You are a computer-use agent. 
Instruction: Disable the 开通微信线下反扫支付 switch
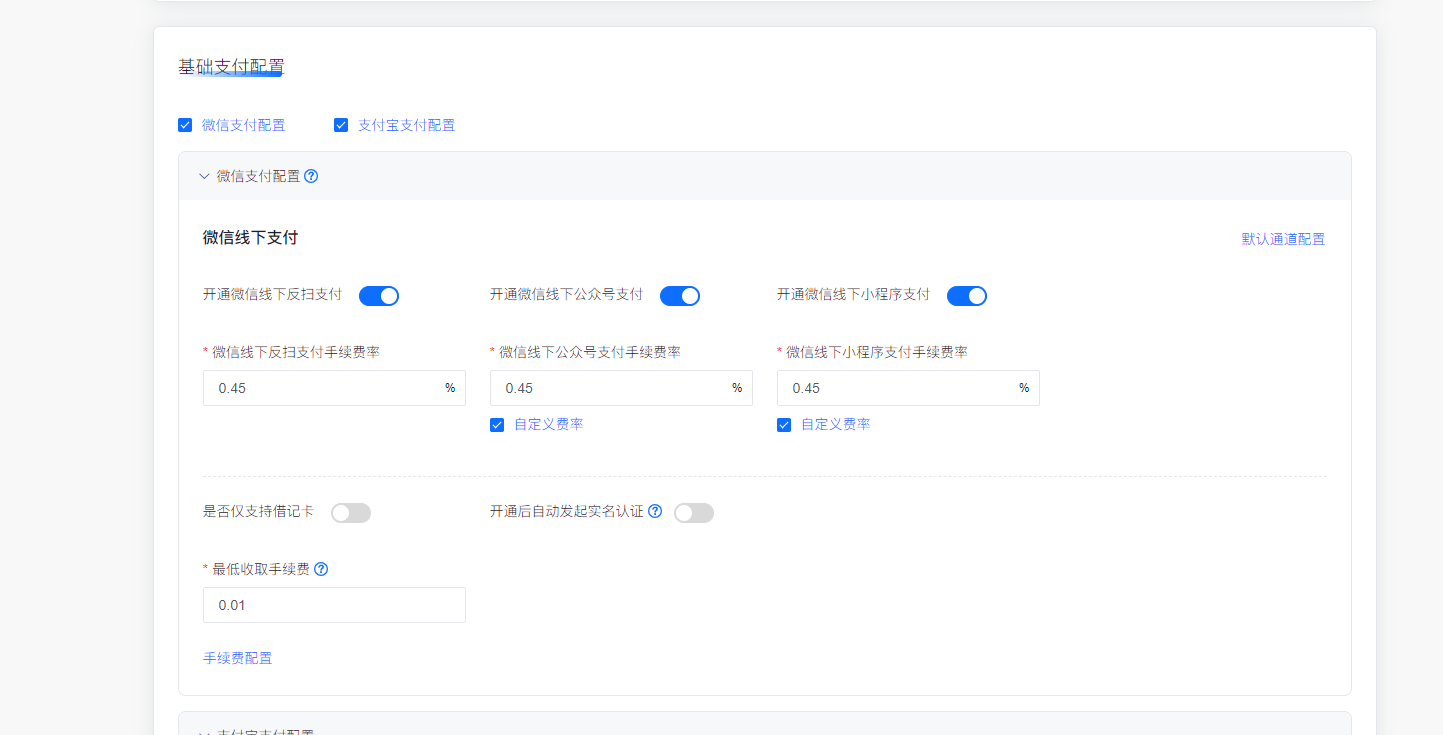pos(379,295)
